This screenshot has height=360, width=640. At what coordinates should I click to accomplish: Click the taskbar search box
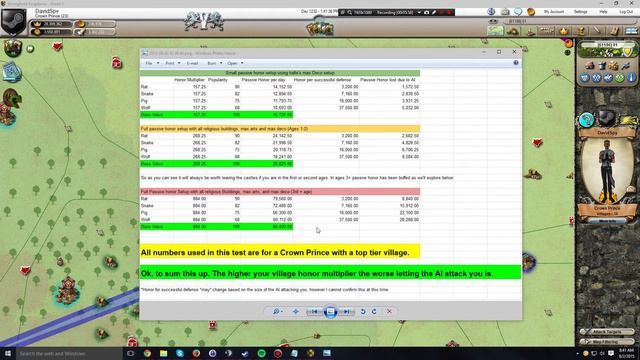click(x=69, y=353)
